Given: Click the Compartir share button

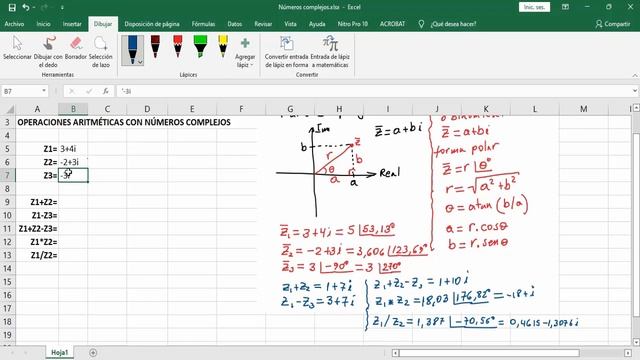Looking at the screenshot, I should (x=613, y=24).
